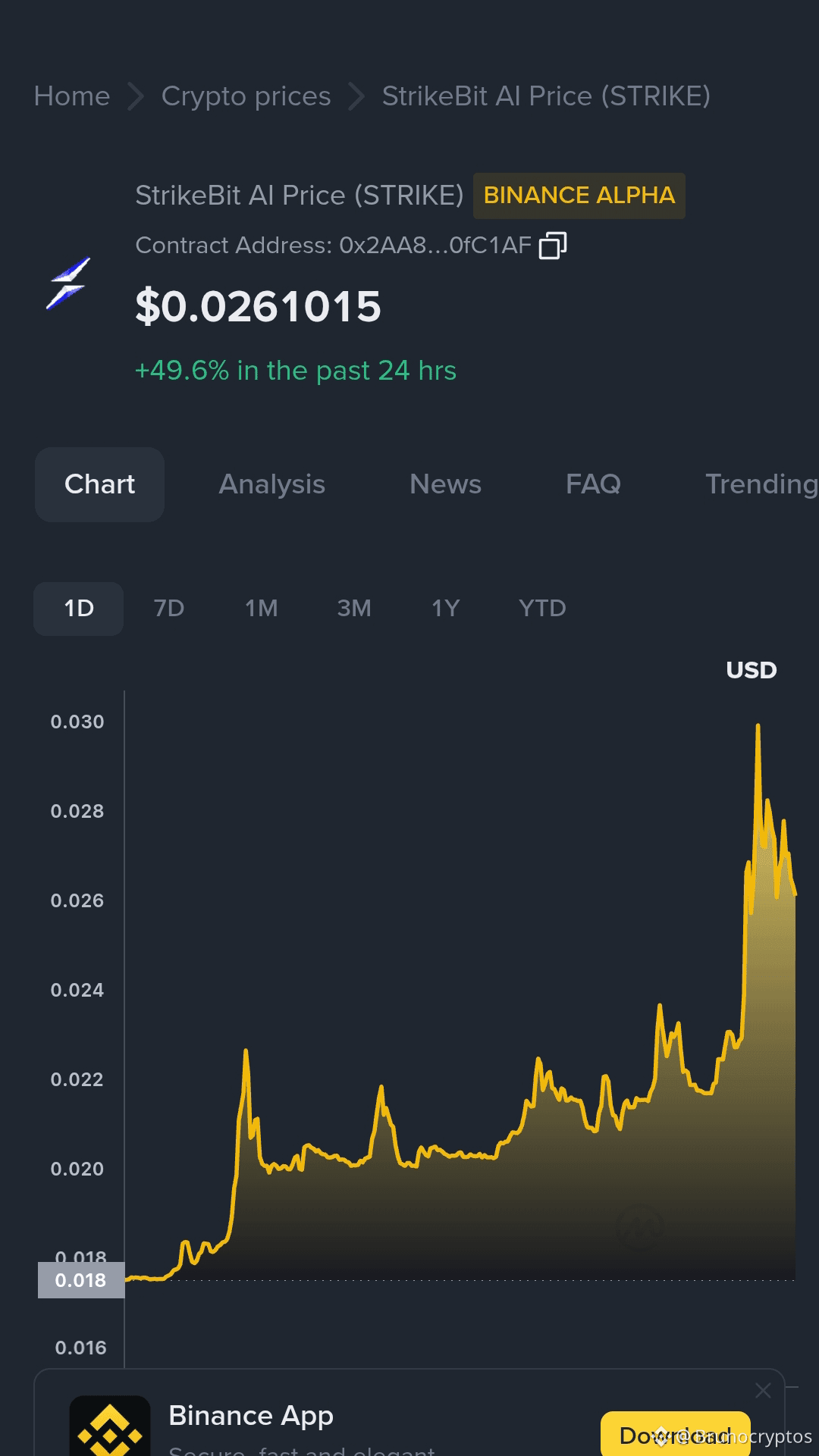Set chart range to 1Y
The height and width of the screenshot is (1456, 819).
446,609
